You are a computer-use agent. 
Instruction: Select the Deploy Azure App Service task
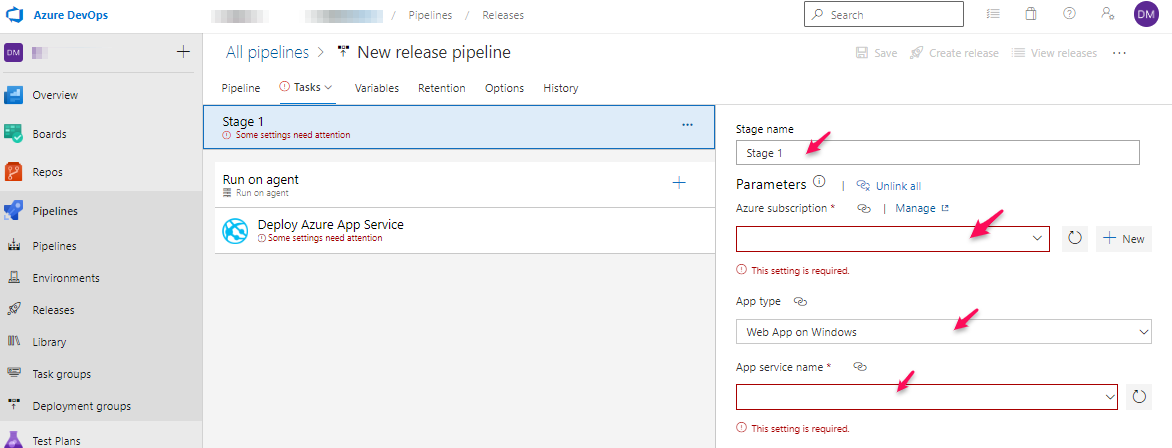(464, 230)
